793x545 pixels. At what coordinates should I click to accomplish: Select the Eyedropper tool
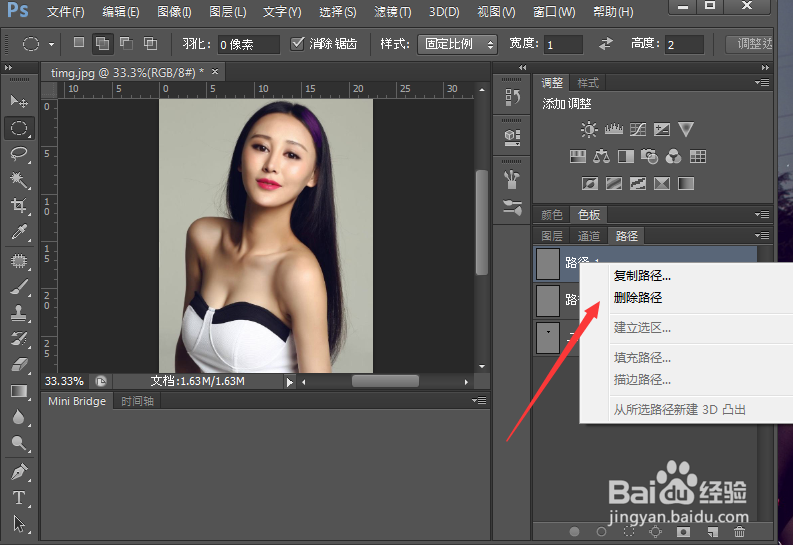click(19, 232)
